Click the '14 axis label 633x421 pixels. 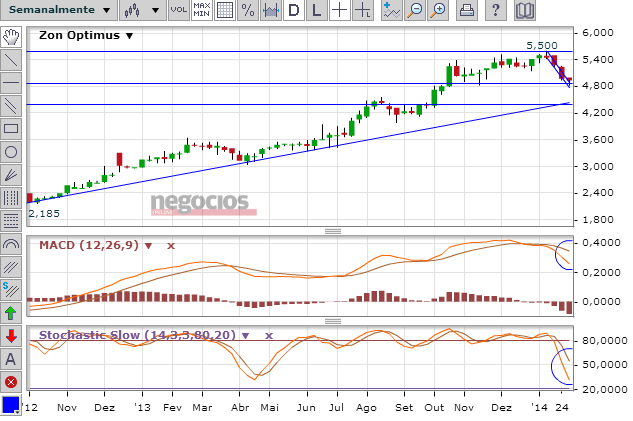[539, 408]
